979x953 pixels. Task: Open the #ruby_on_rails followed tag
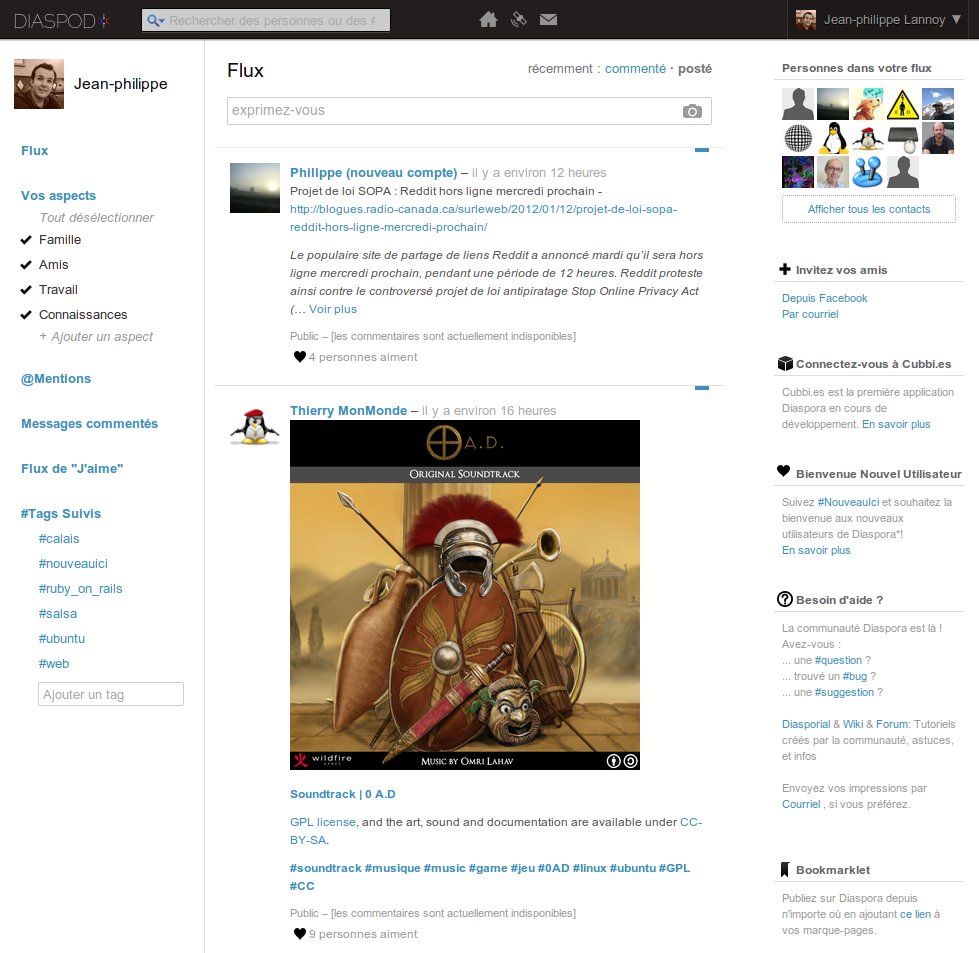coord(81,589)
